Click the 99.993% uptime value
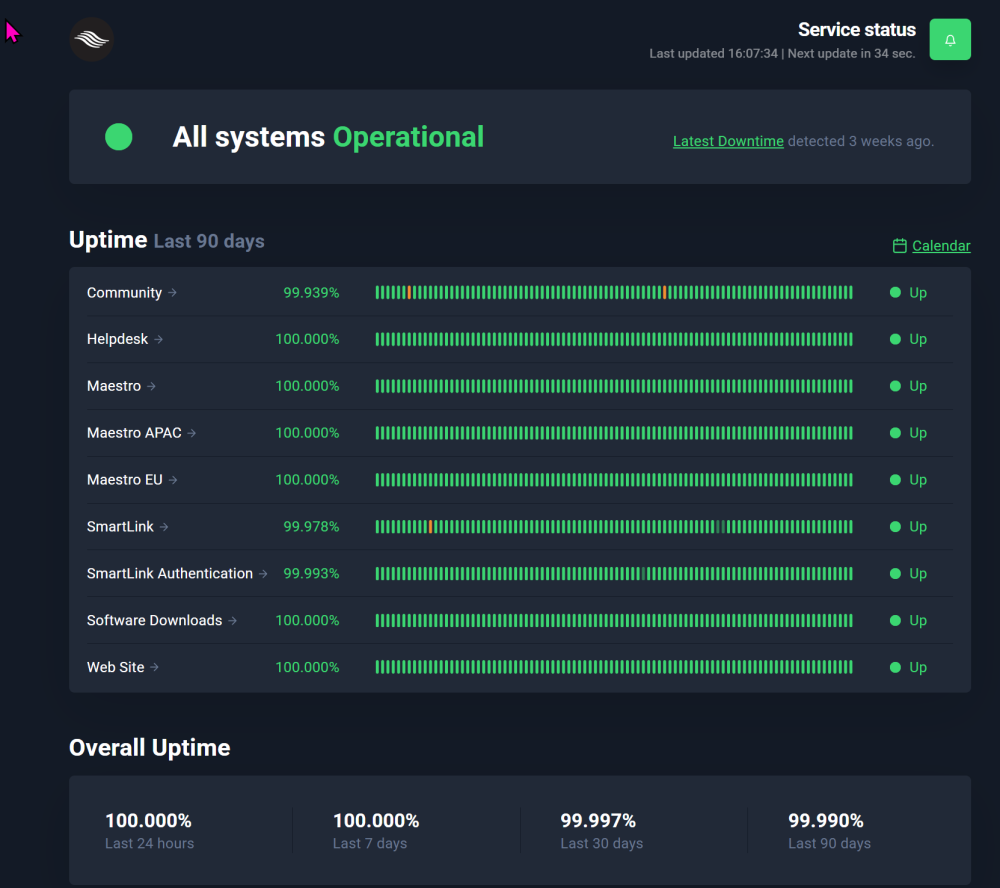Screen dimensions: 1000x888 coord(311,574)
